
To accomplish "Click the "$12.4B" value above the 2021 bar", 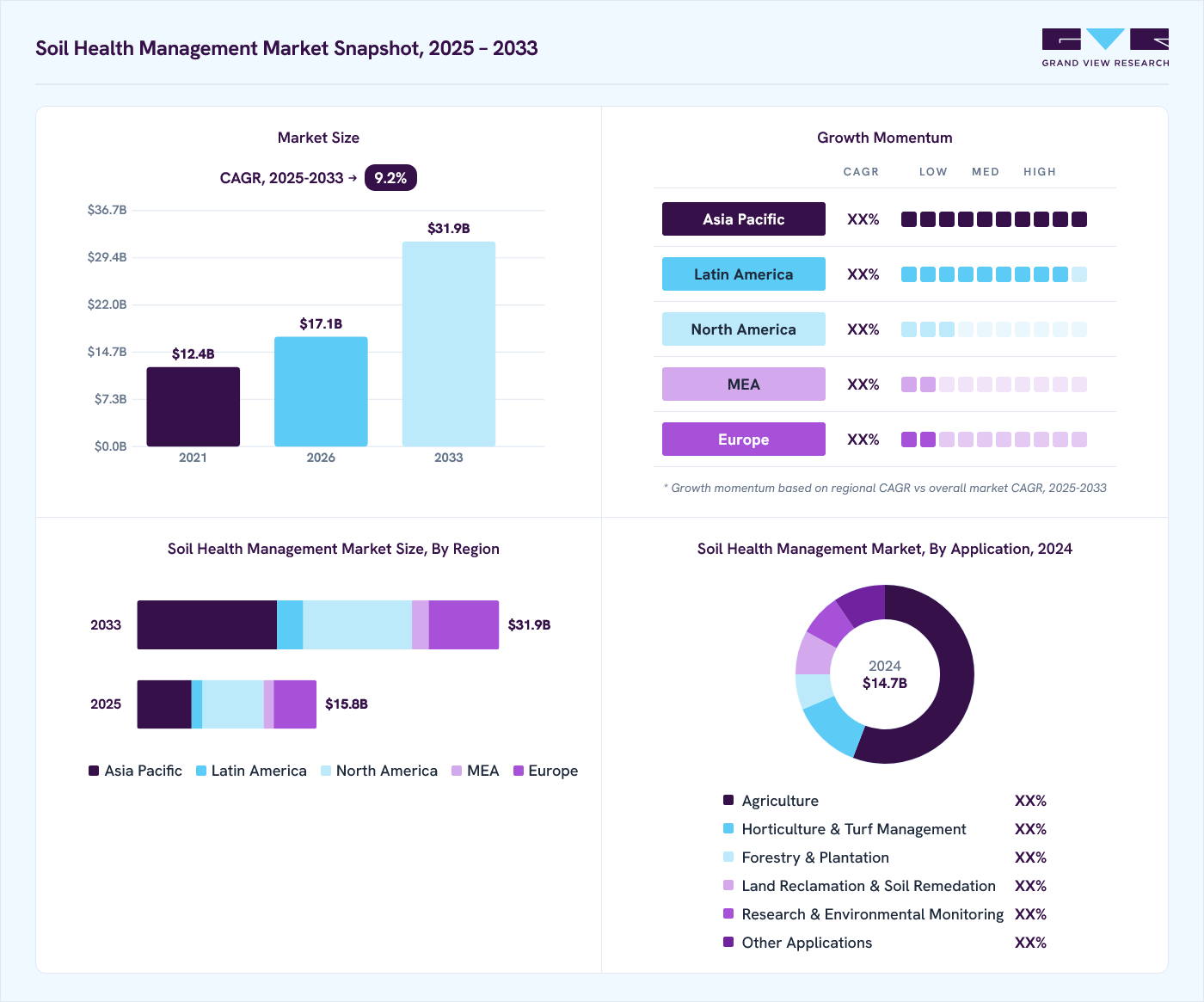I will coord(193,354).
